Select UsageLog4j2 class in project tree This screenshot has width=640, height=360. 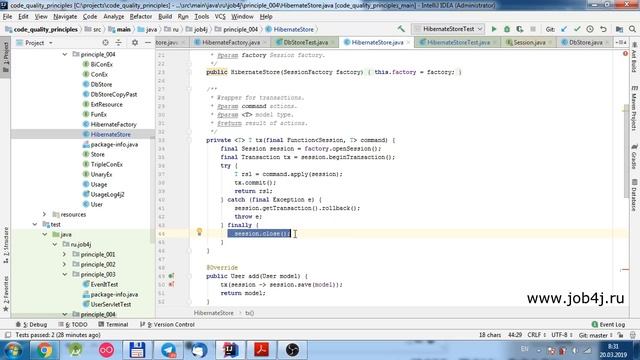[107, 194]
